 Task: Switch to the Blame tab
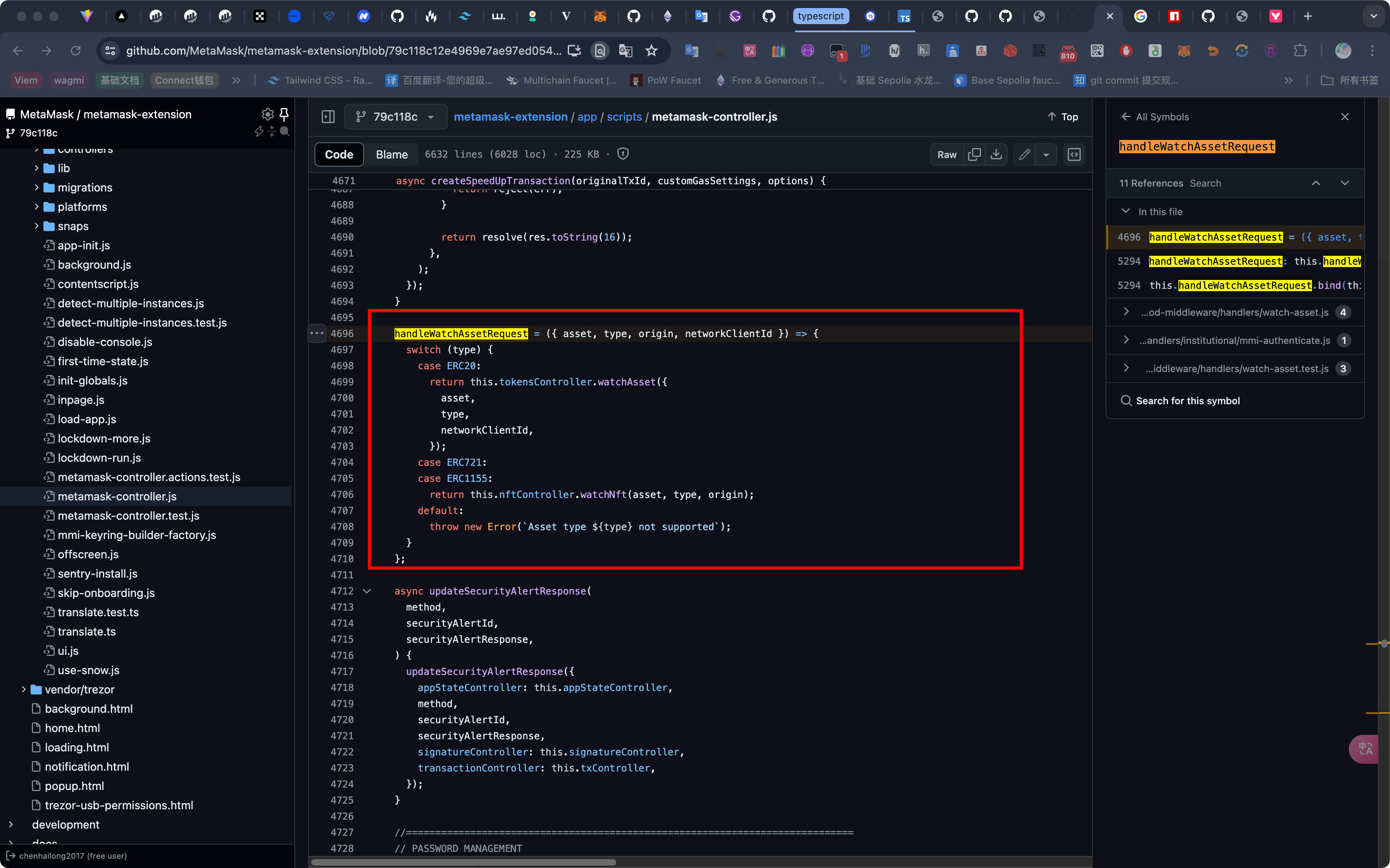(x=392, y=154)
